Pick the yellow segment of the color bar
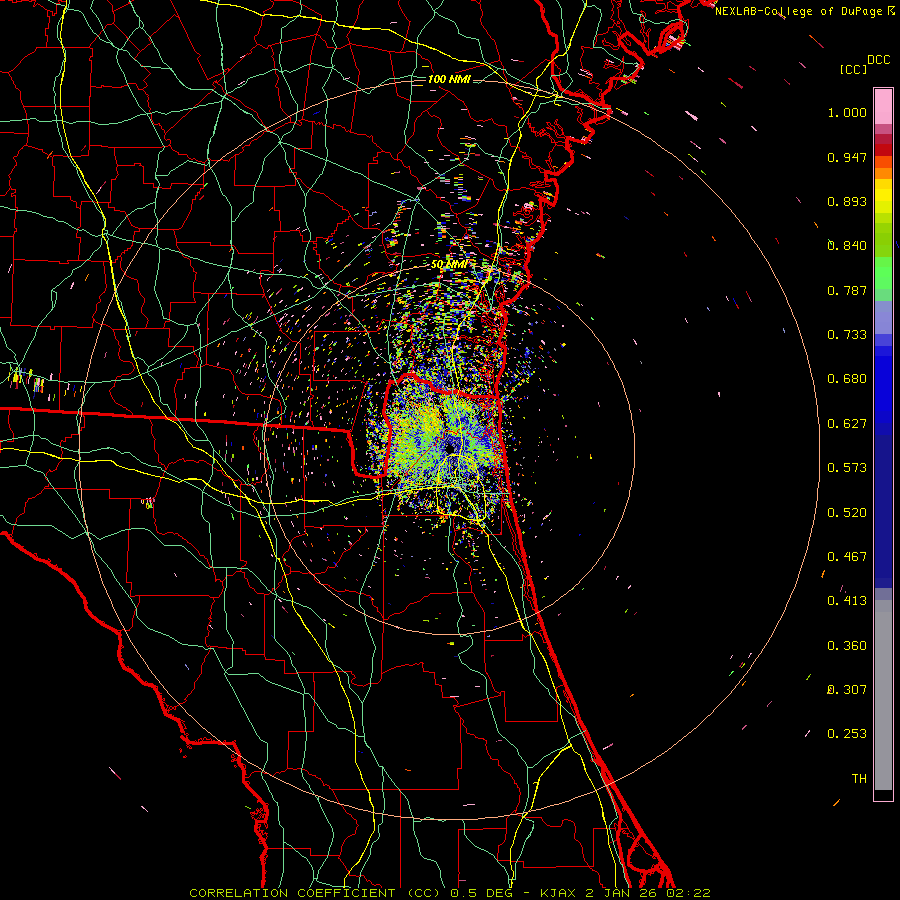 [883, 197]
